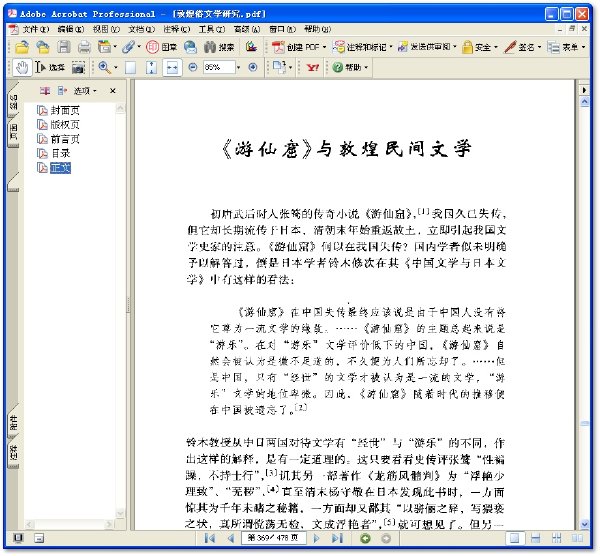Select Continuous page layout in status bar
Viewport: 600px width, 556px height.
(x=536, y=538)
